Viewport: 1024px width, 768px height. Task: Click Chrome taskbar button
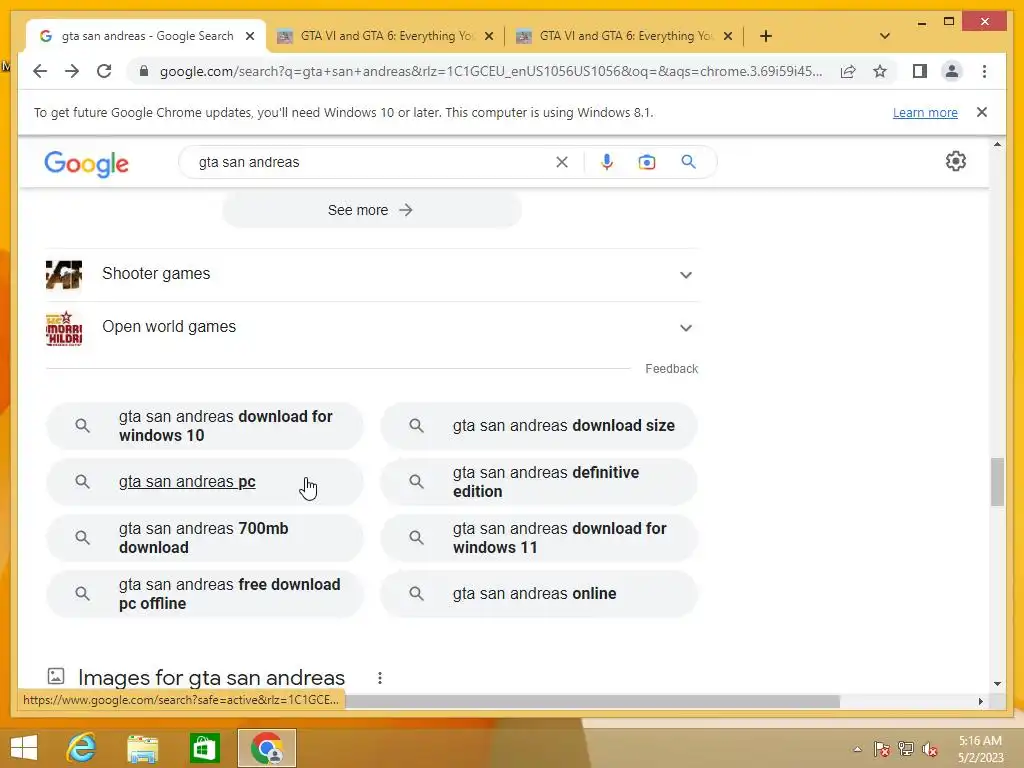tap(266, 748)
